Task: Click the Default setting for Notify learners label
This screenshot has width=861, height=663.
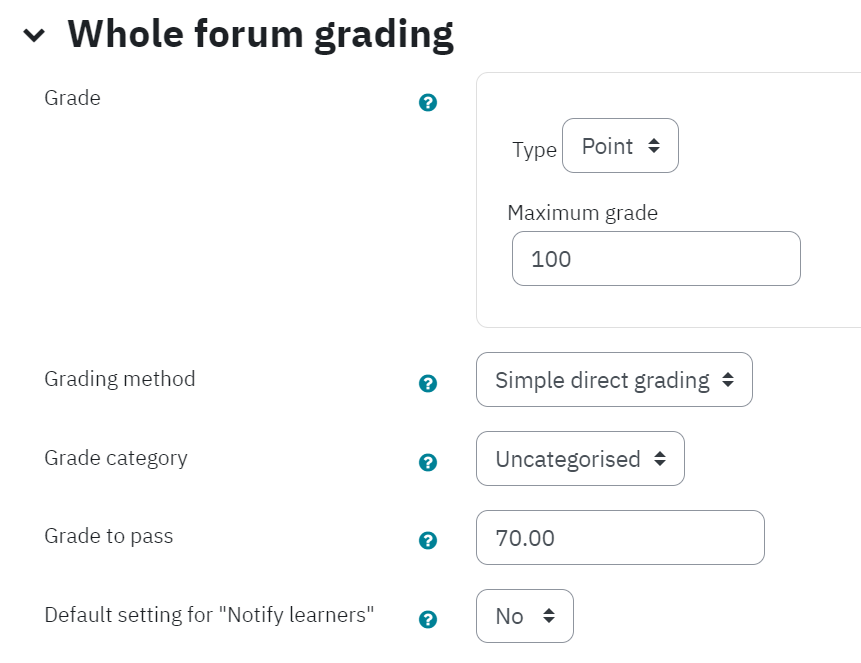Action: click(209, 615)
